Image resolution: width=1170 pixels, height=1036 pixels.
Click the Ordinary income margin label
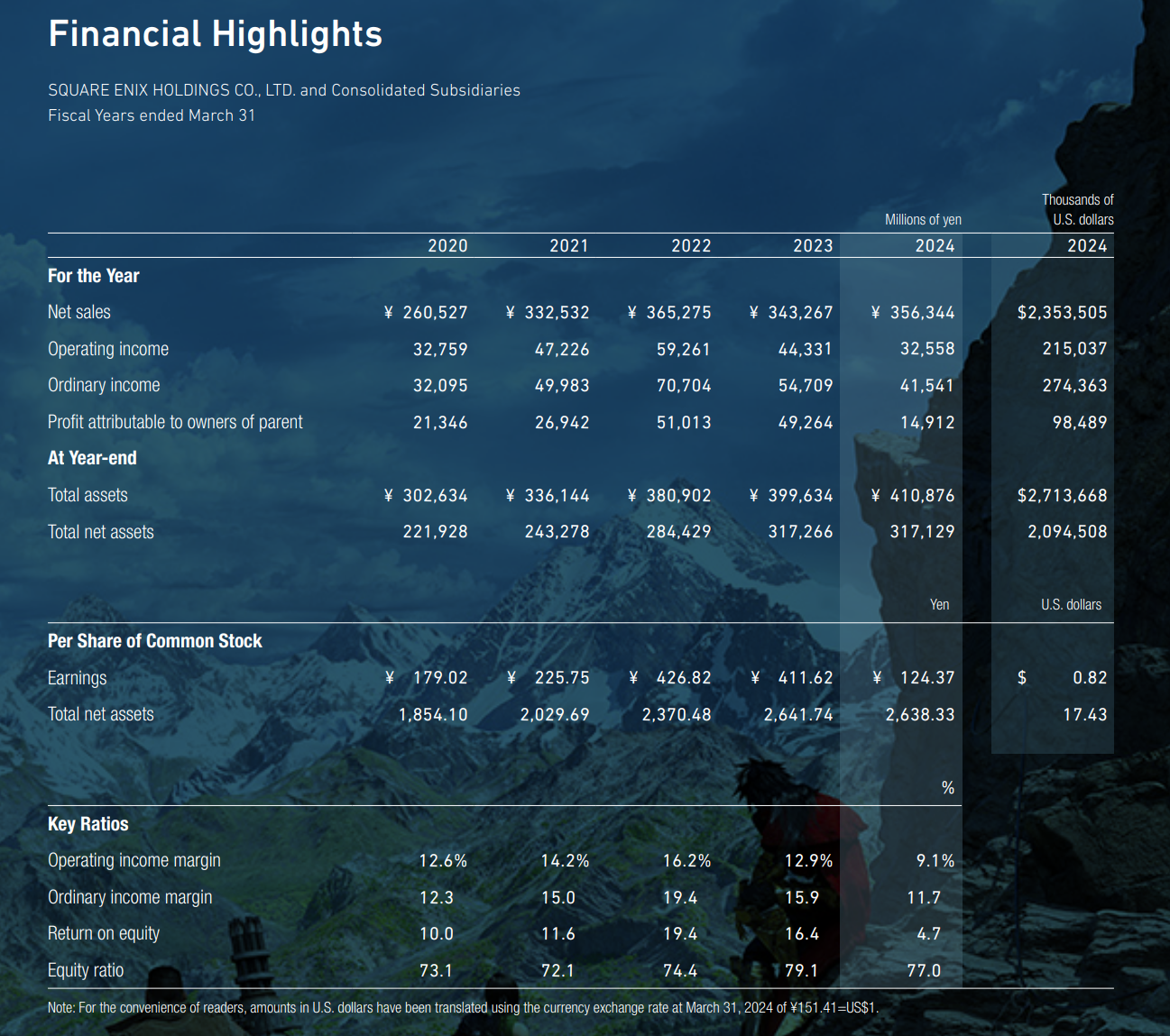tap(130, 897)
